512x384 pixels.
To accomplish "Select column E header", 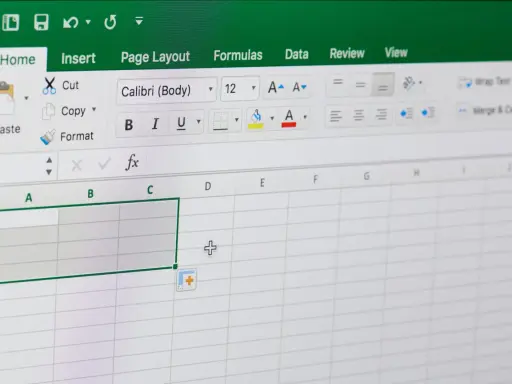I will click(262, 183).
